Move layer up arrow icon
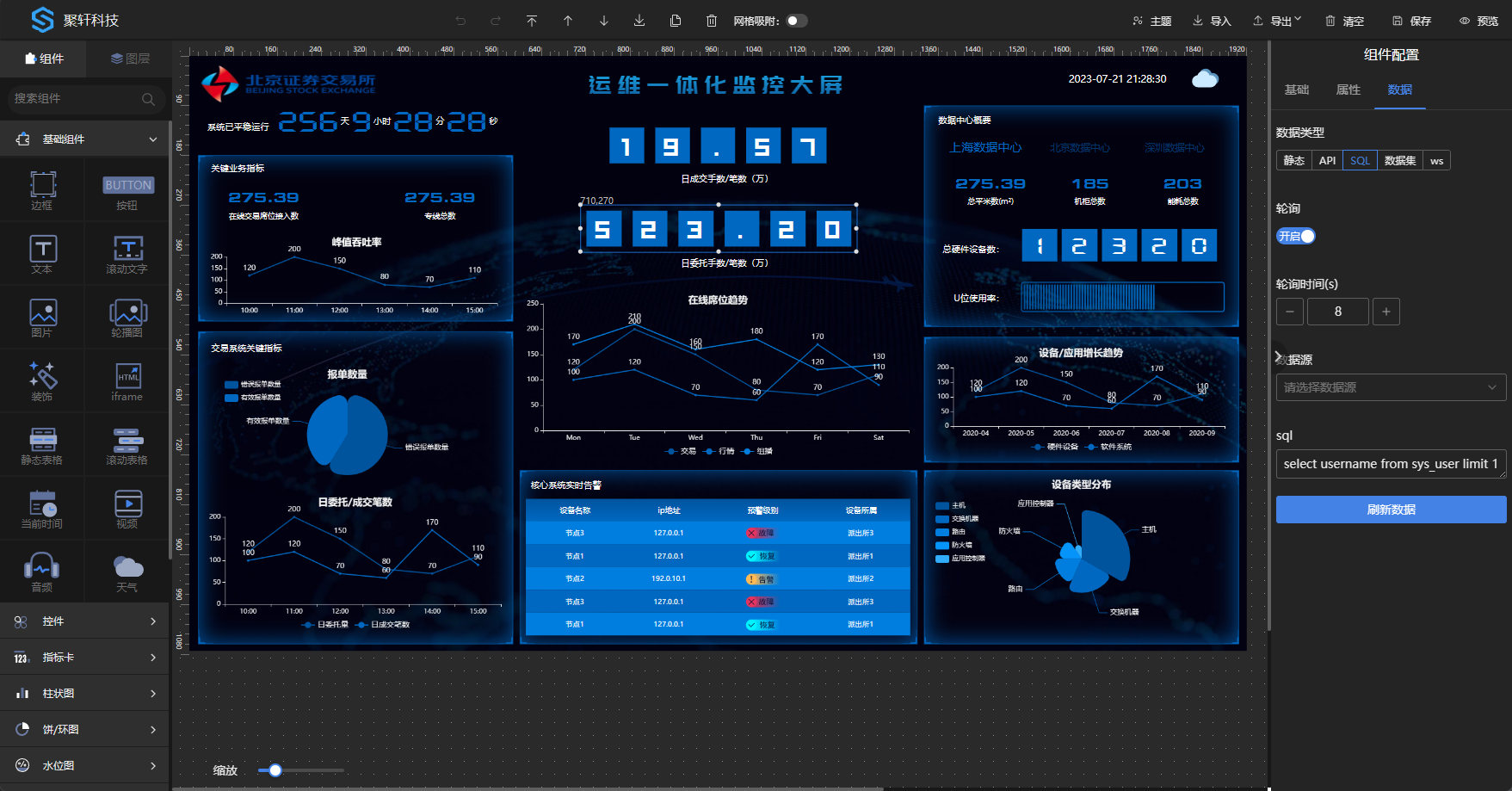This screenshot has width=1512, height=791. pos(568,21)
